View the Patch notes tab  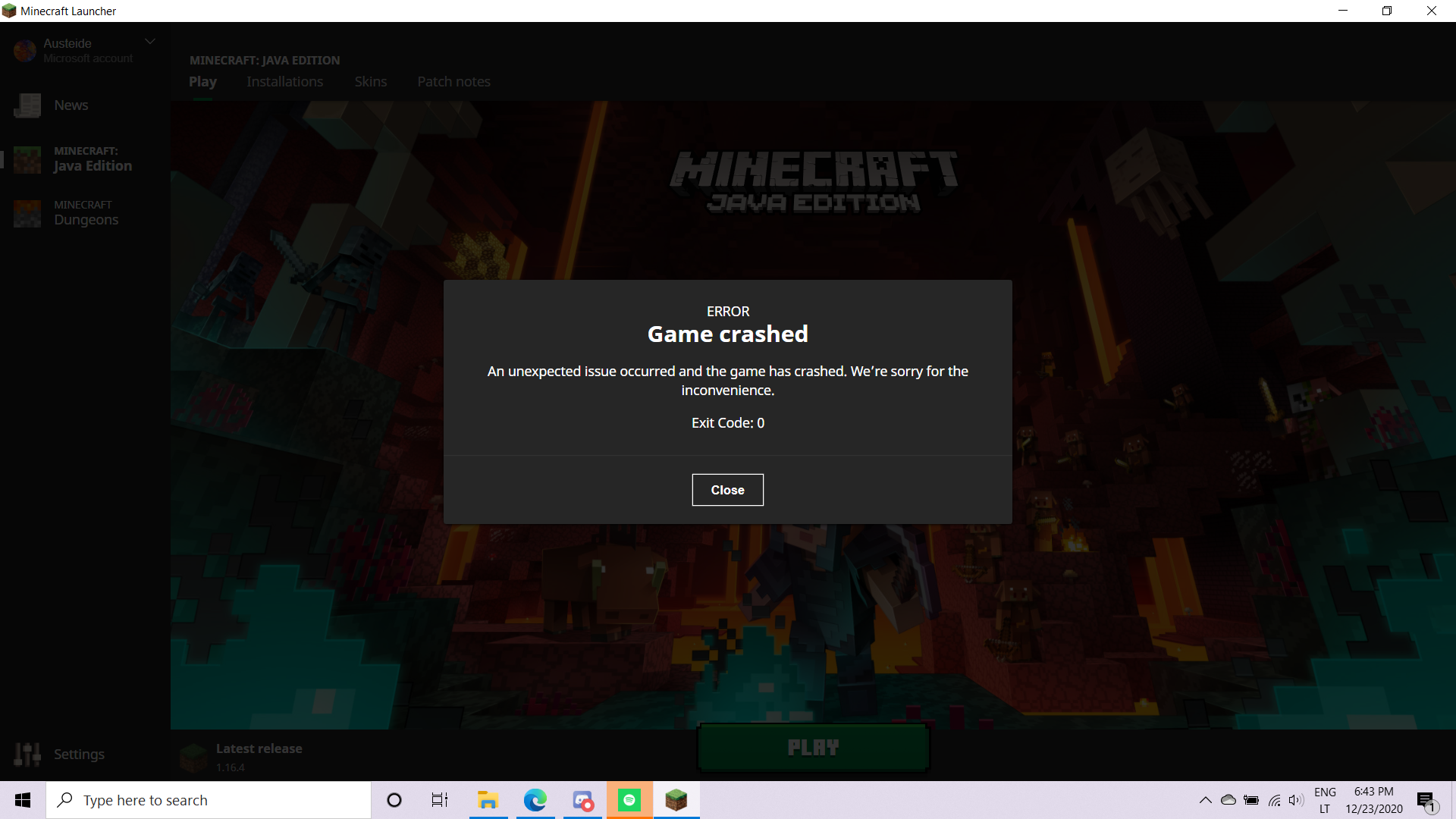tap(453, 82)
